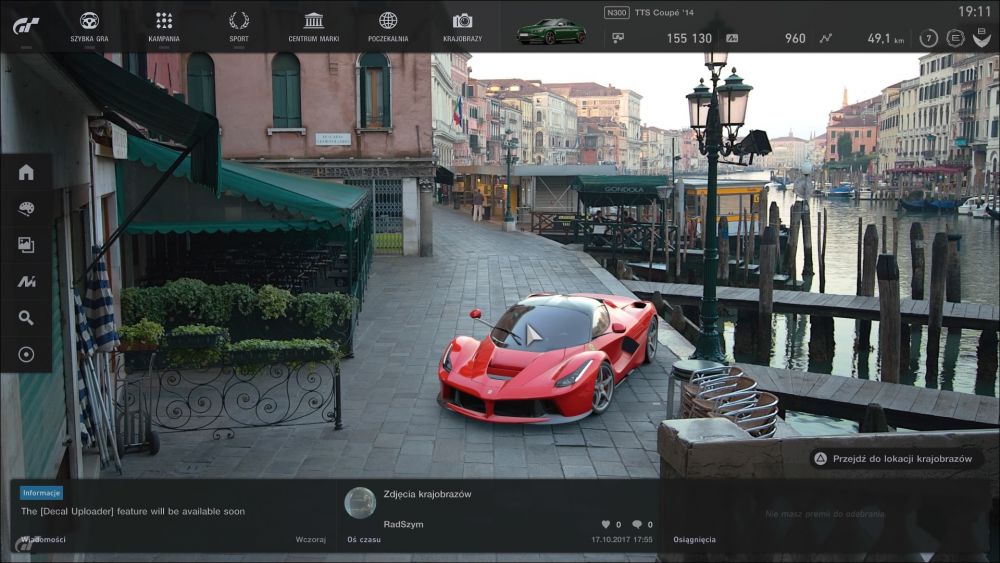The width and height of the screenshot is (1000, 563).
Task: Like the post with heart icon
Action: (606, 524)
